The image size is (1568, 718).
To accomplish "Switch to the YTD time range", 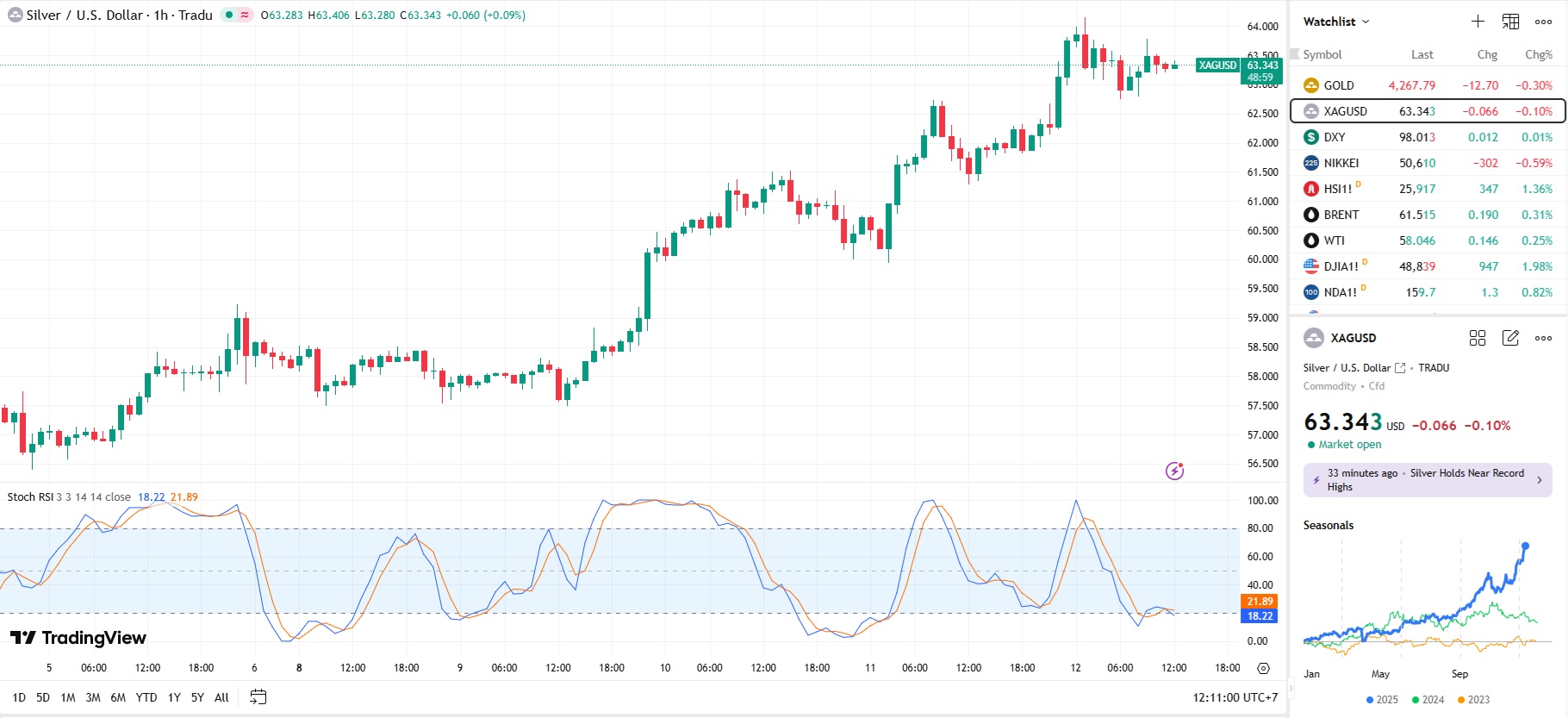I will pos(146,697).
